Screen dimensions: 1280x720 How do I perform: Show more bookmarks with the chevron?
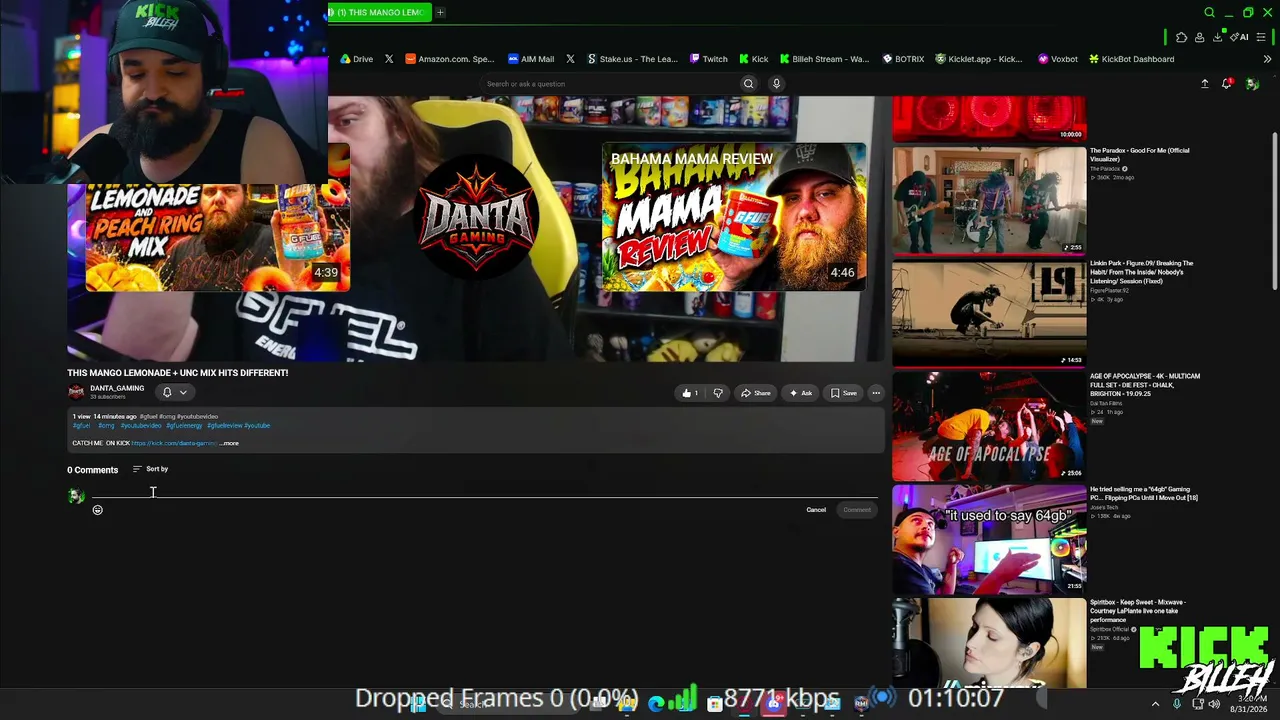(1267, 59)
